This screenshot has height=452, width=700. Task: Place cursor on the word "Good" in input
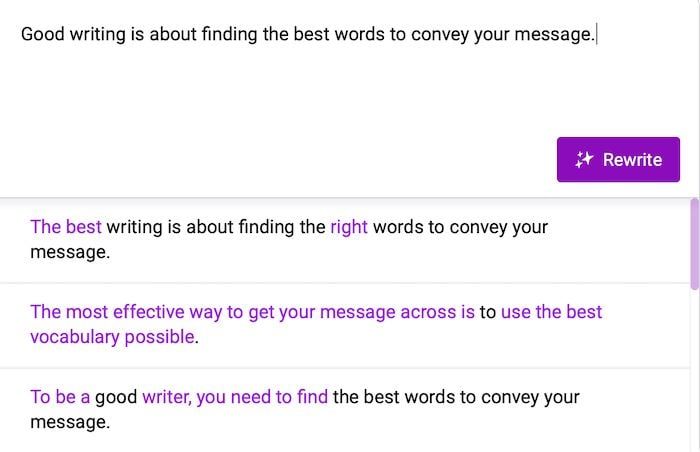pos(43,34)
